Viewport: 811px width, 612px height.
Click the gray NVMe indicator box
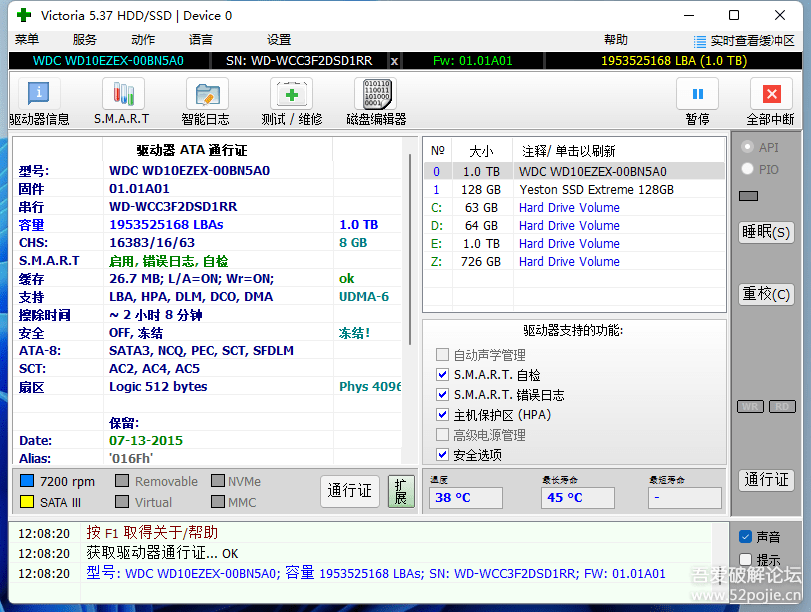tap(218, 481)
